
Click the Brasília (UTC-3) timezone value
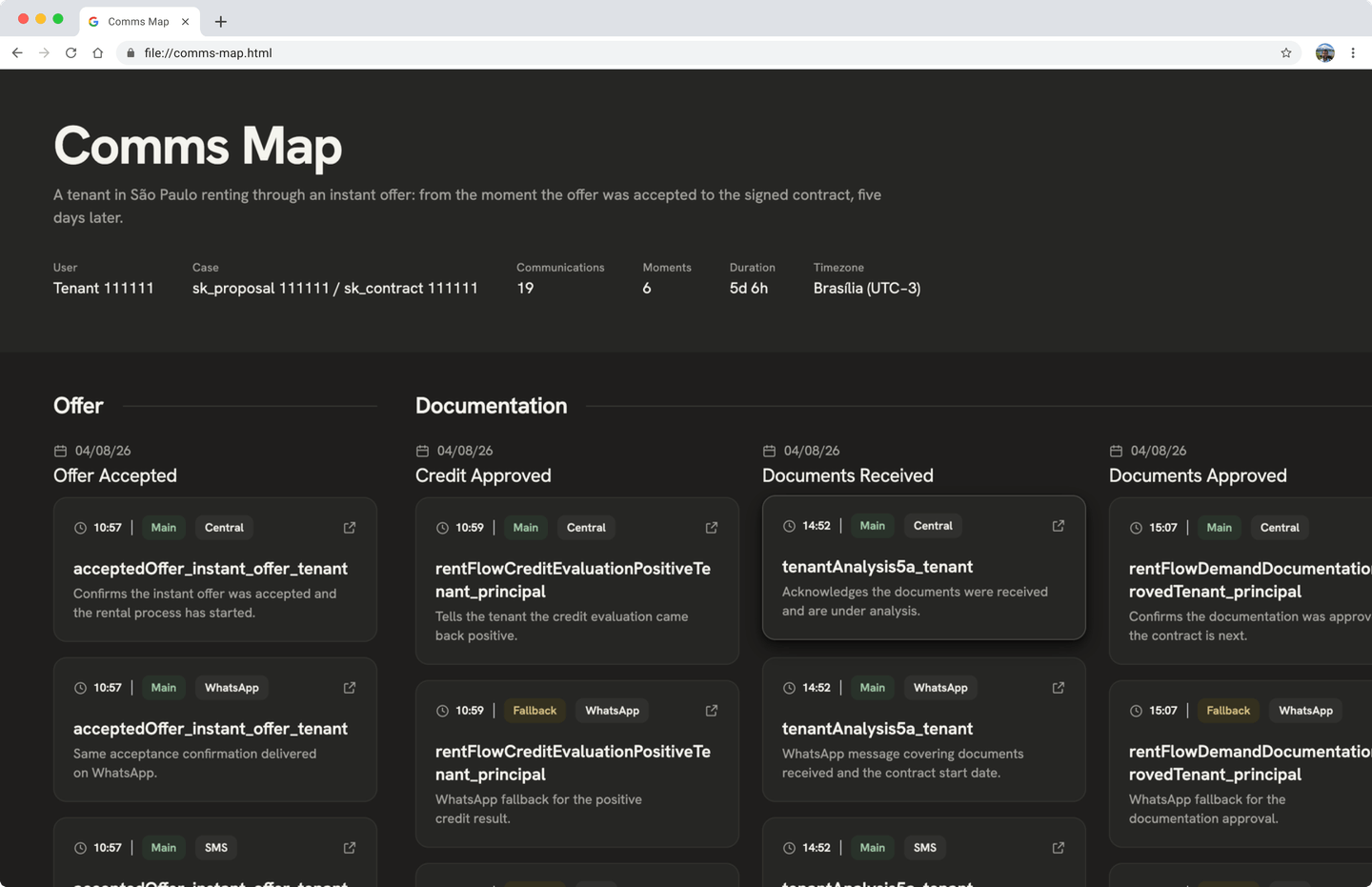[x=867, y=289]
